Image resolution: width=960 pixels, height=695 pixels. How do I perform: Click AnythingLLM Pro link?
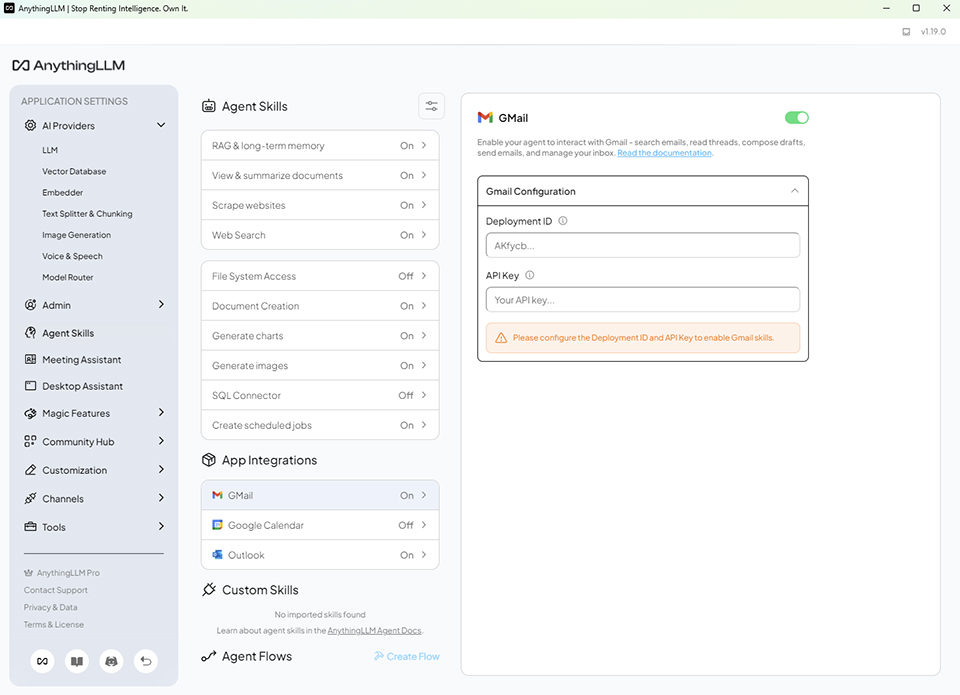[x=62, y=573]
